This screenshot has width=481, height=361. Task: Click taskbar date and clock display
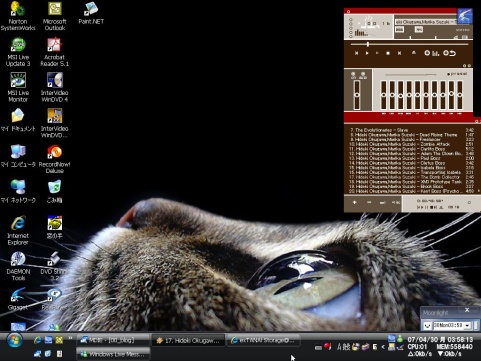point(440,340)
